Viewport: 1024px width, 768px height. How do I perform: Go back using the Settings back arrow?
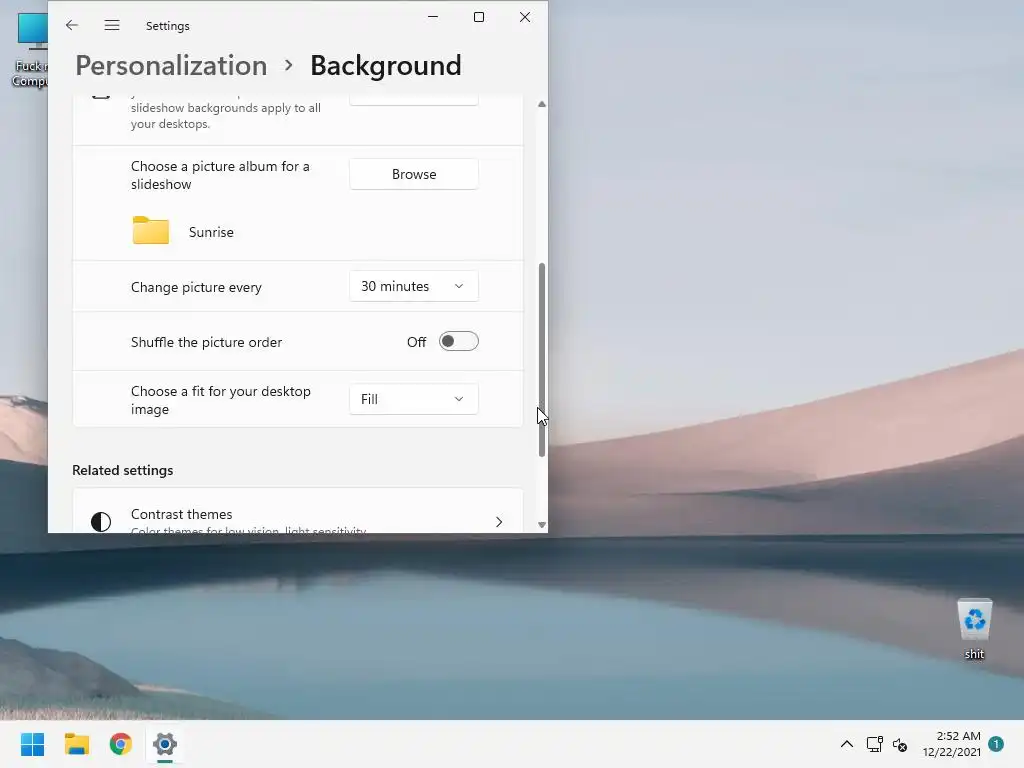coord(72,25)
